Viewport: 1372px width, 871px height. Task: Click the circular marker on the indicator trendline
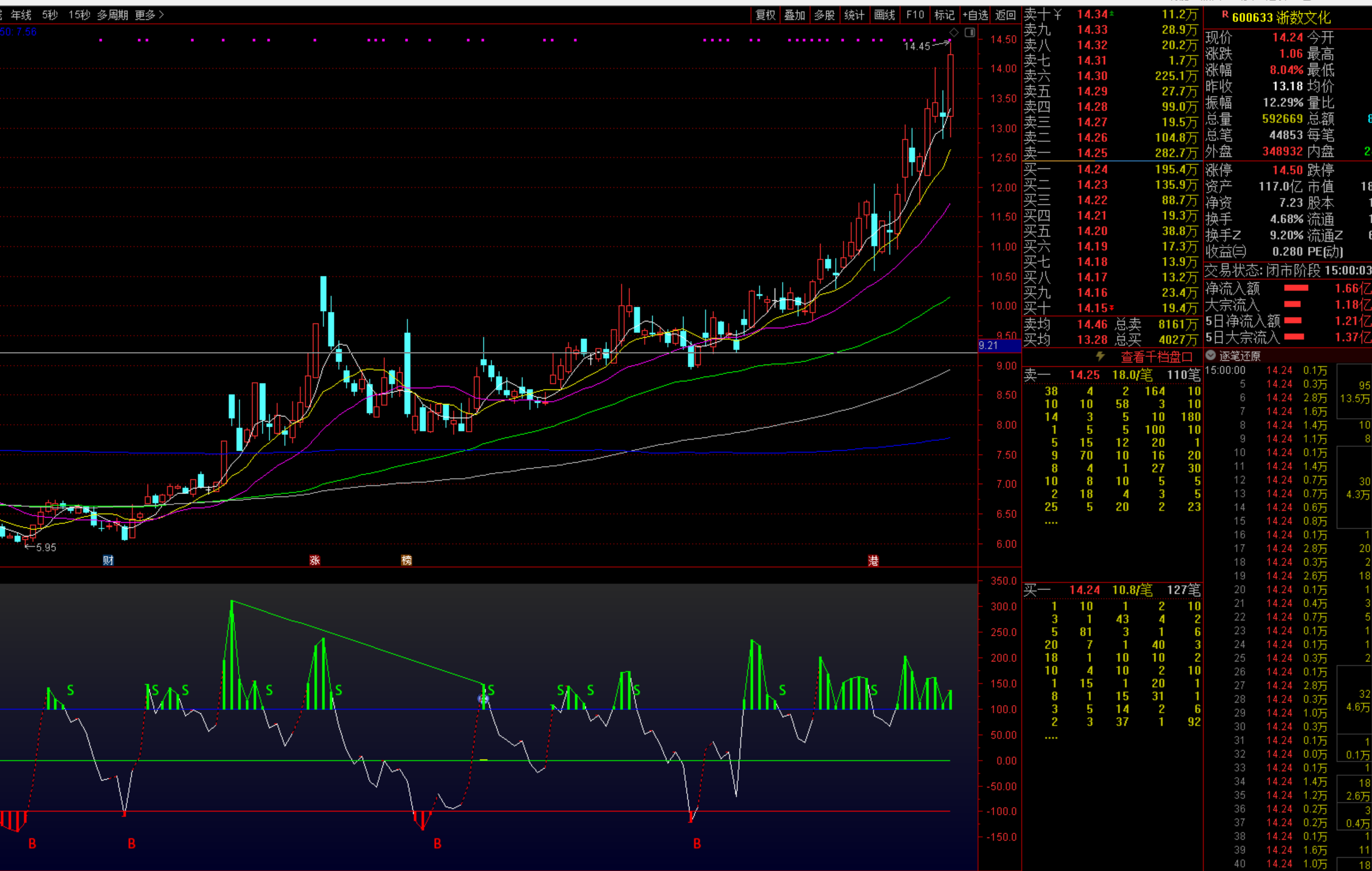pos(483,698)
